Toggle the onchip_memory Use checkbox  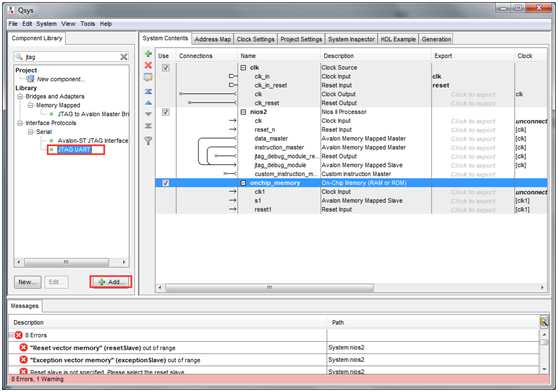(165, 183)
